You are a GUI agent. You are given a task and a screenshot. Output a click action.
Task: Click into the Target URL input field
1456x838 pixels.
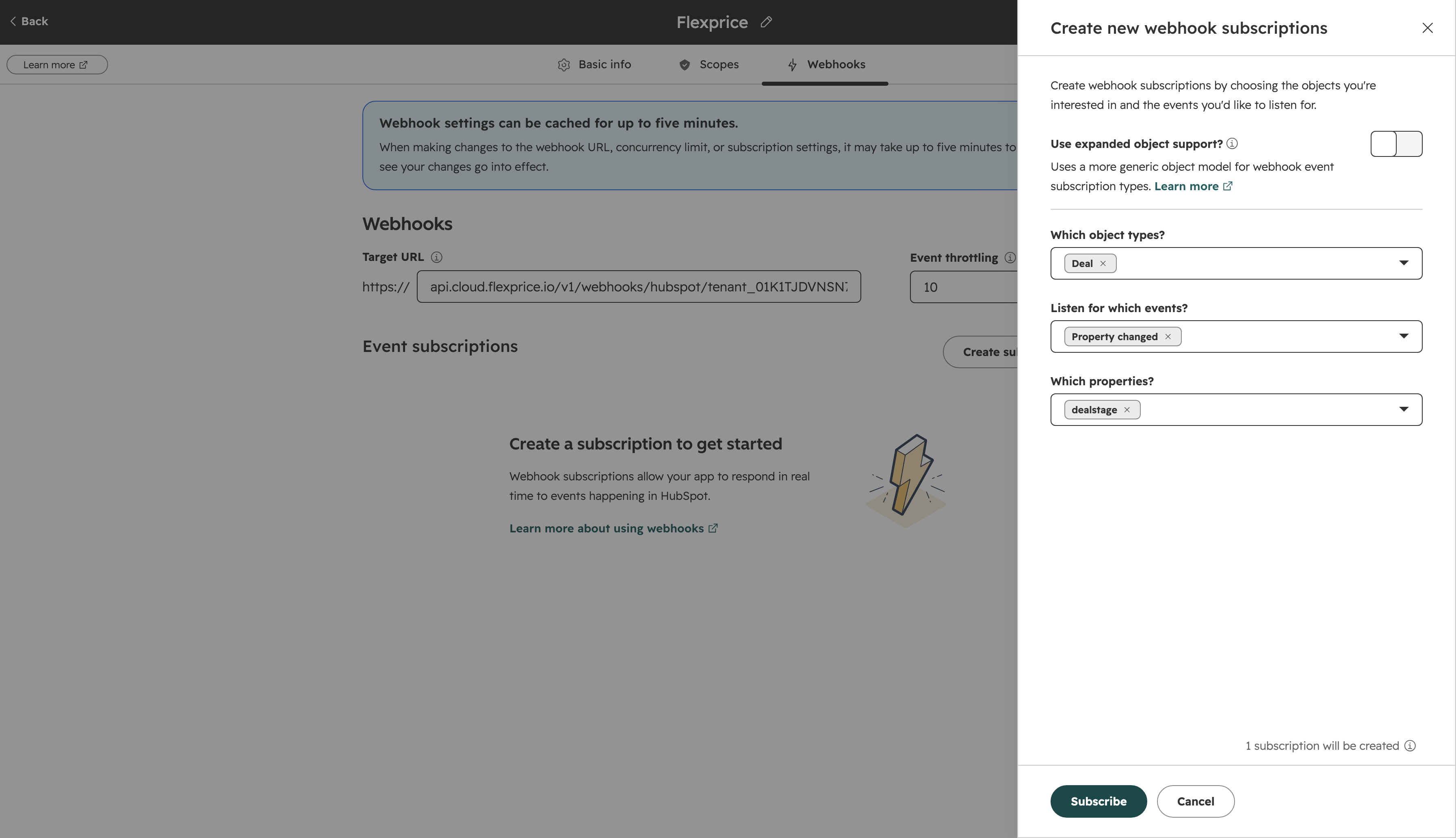(639, 287)
